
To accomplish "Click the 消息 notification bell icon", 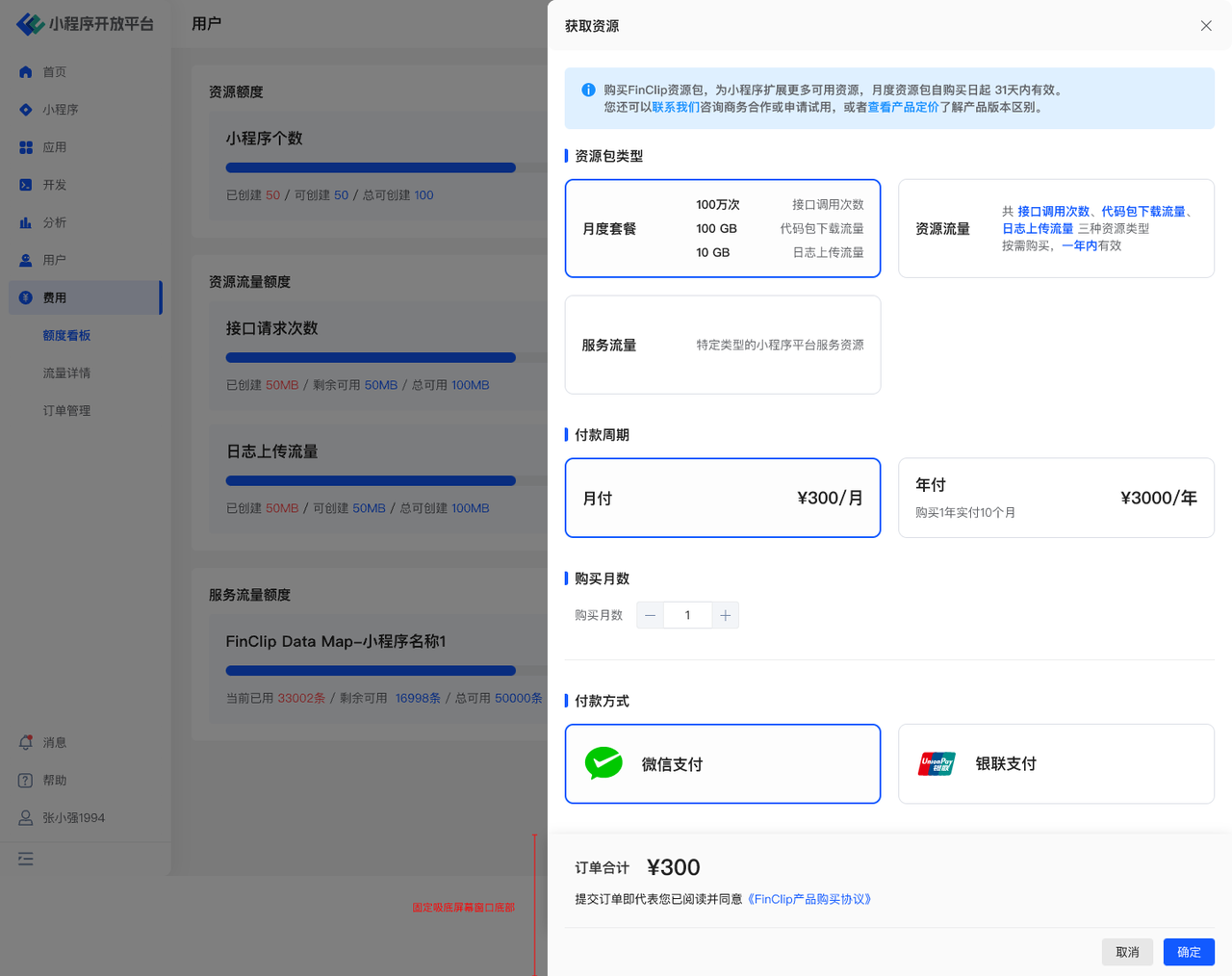I will point(26,743).
